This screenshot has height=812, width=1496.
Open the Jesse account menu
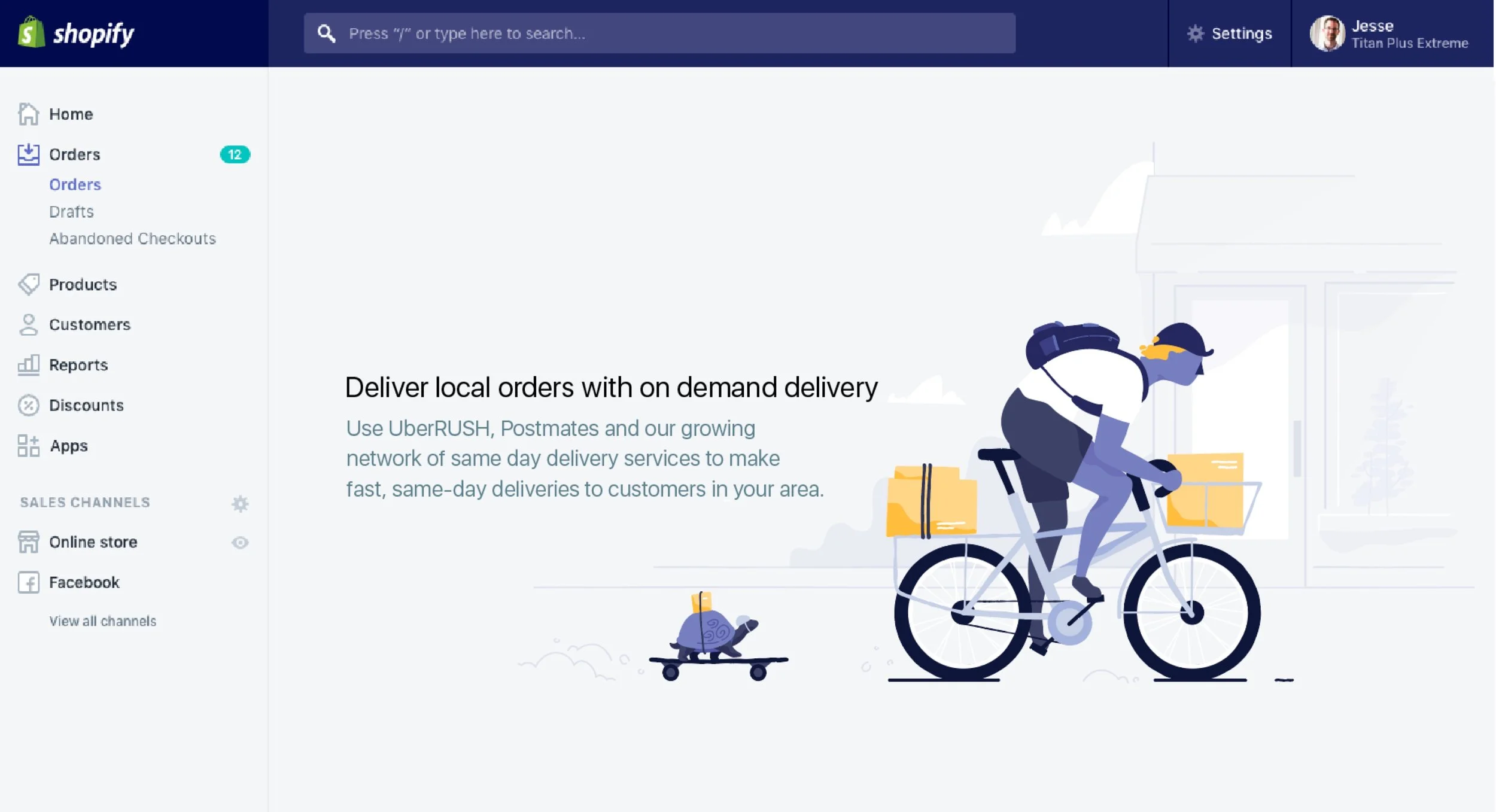[1389, 34]
